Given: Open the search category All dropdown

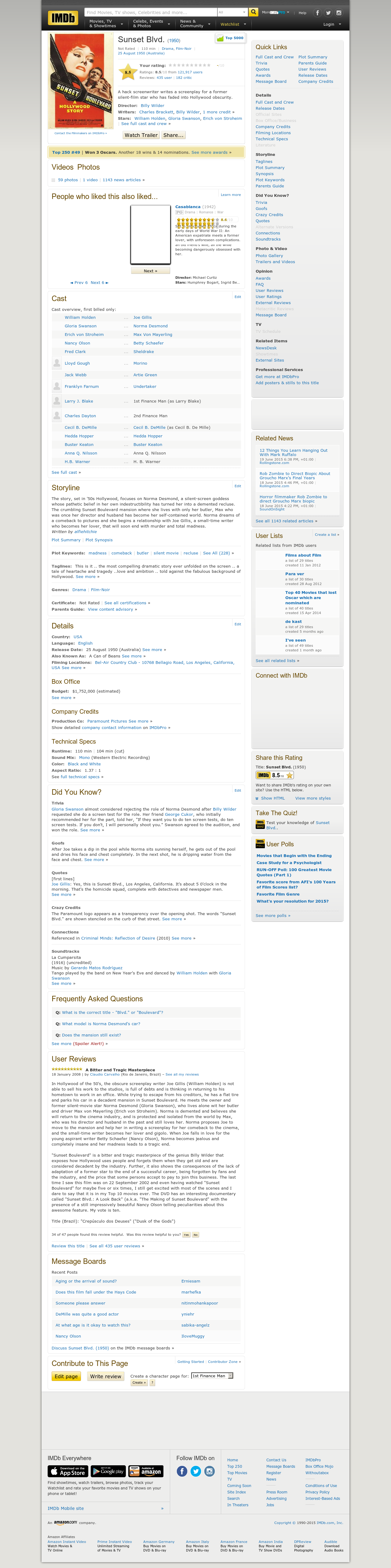Looking at the screenshot, I should (x=232, y=12).
